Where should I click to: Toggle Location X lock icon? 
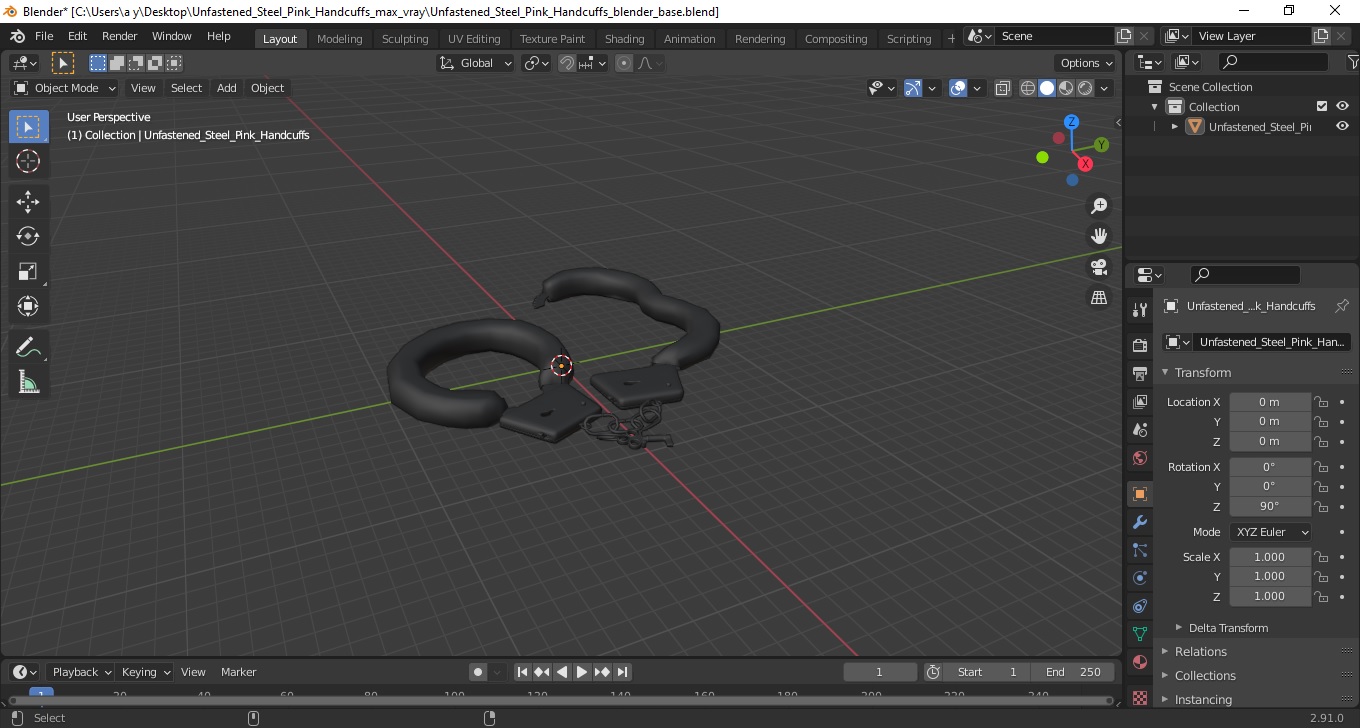[x=1321, y=402]
